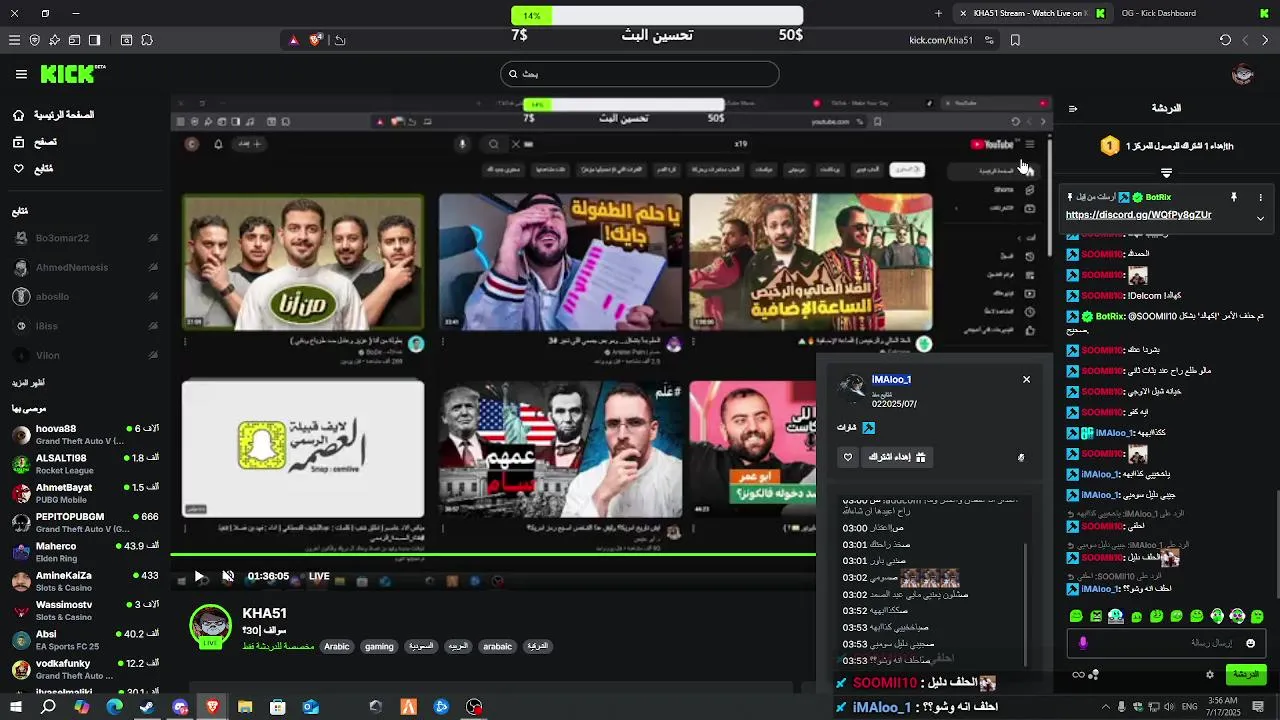Toggle the browser sidebar panel icon
1280x720 pixels.
click(x=94, y=40)
